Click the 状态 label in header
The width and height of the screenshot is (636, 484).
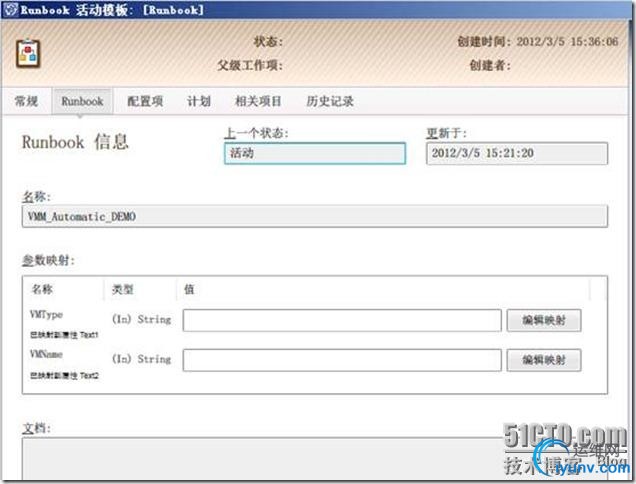268,41
